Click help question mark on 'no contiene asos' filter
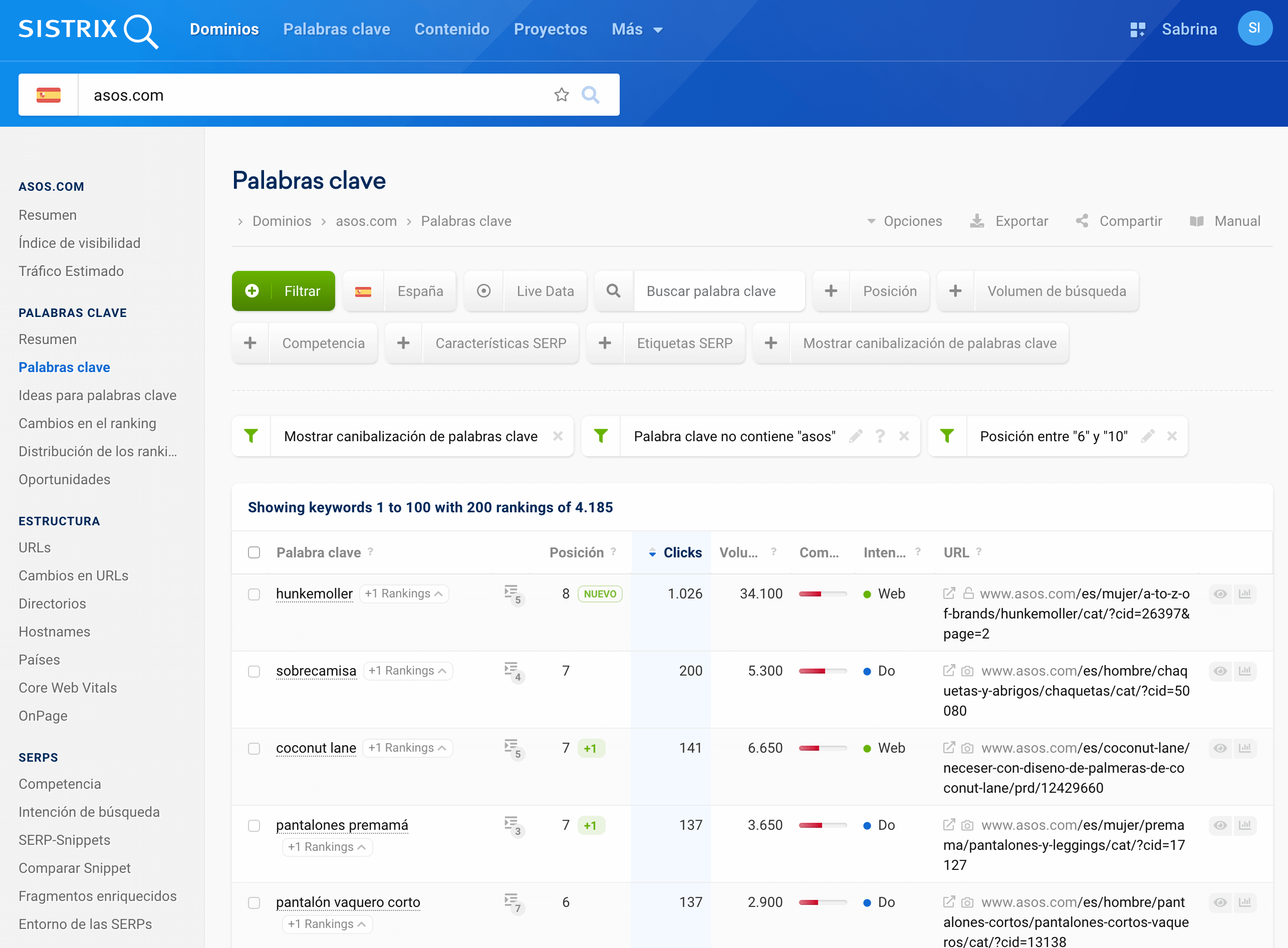This screenshot has width=1288, height=948. click(x=880, y=436)
